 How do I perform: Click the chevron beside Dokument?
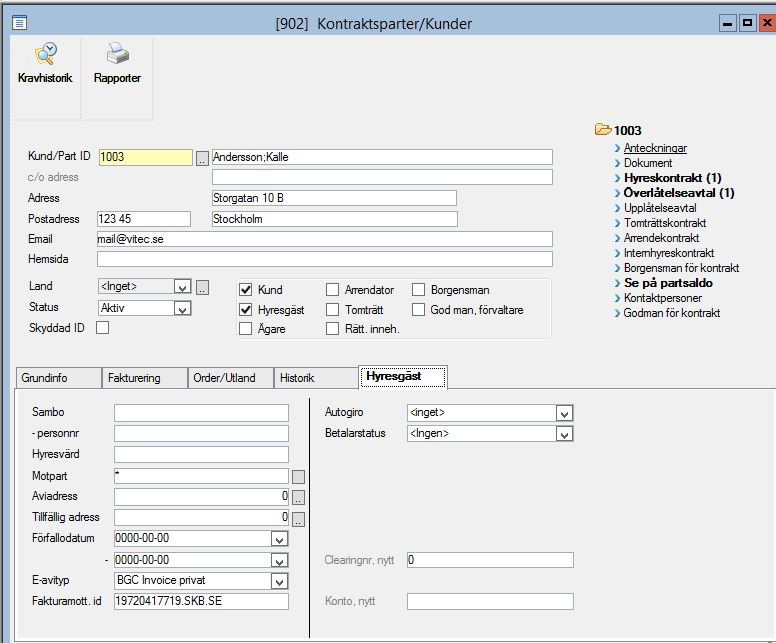617,163
